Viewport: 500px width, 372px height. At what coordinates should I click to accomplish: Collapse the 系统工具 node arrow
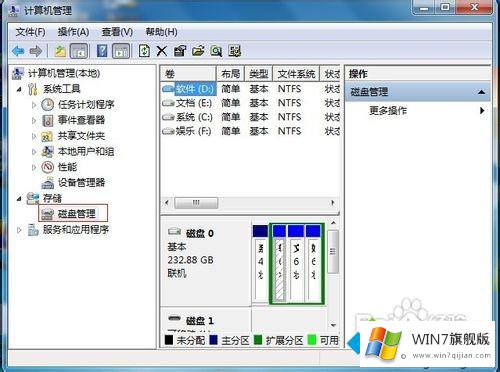(x=19, y=89)
